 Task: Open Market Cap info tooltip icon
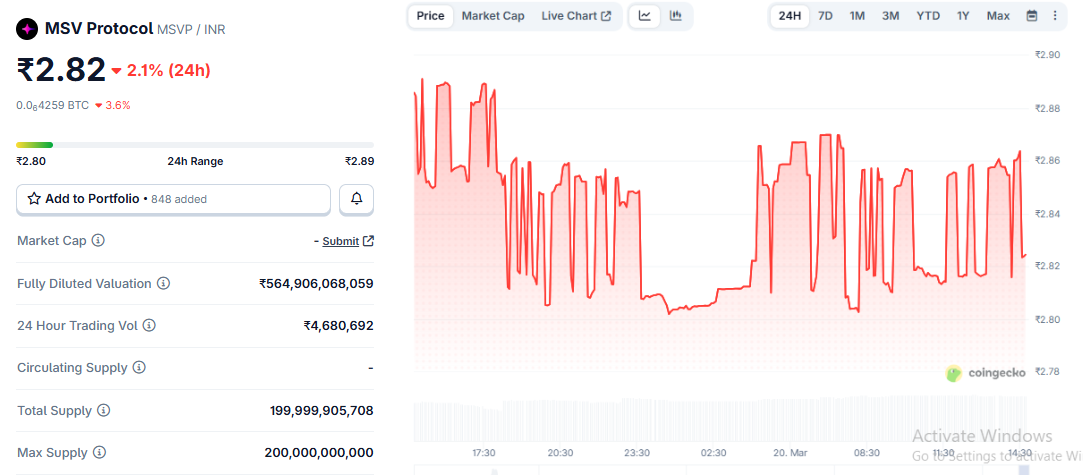[99, 241]
